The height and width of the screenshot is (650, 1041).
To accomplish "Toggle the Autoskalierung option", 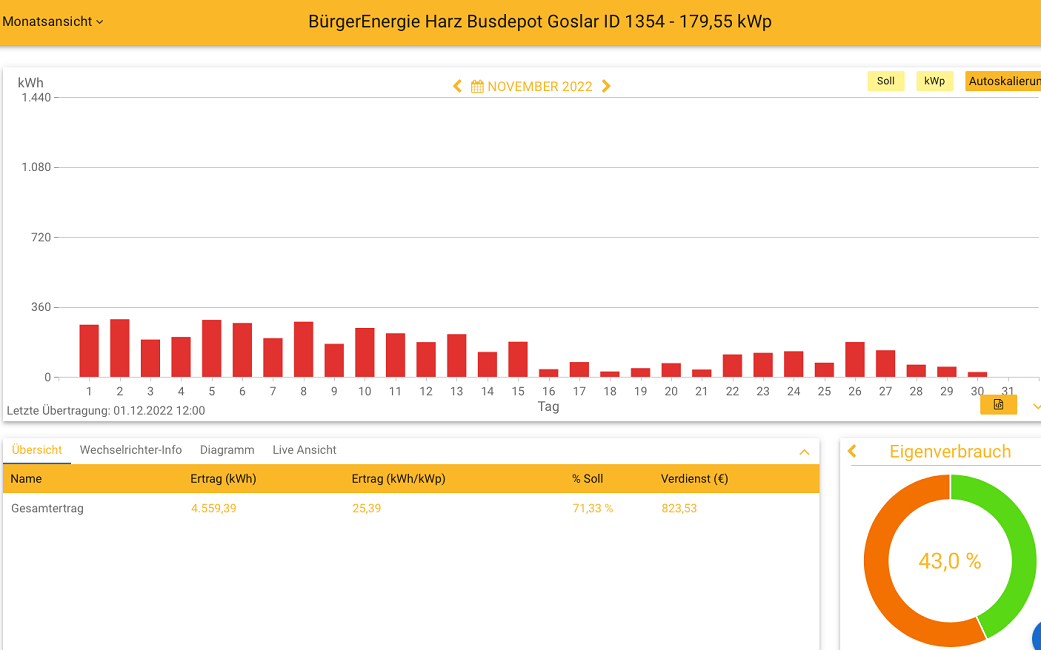I will [x=1002, y=81].
